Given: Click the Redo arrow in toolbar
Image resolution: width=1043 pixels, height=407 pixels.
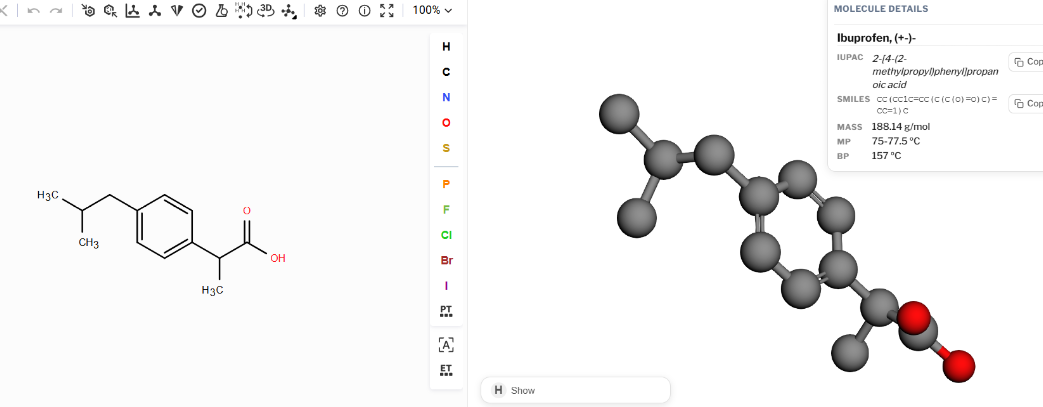Looking at the screenshot, I should (x=57, y=11).
